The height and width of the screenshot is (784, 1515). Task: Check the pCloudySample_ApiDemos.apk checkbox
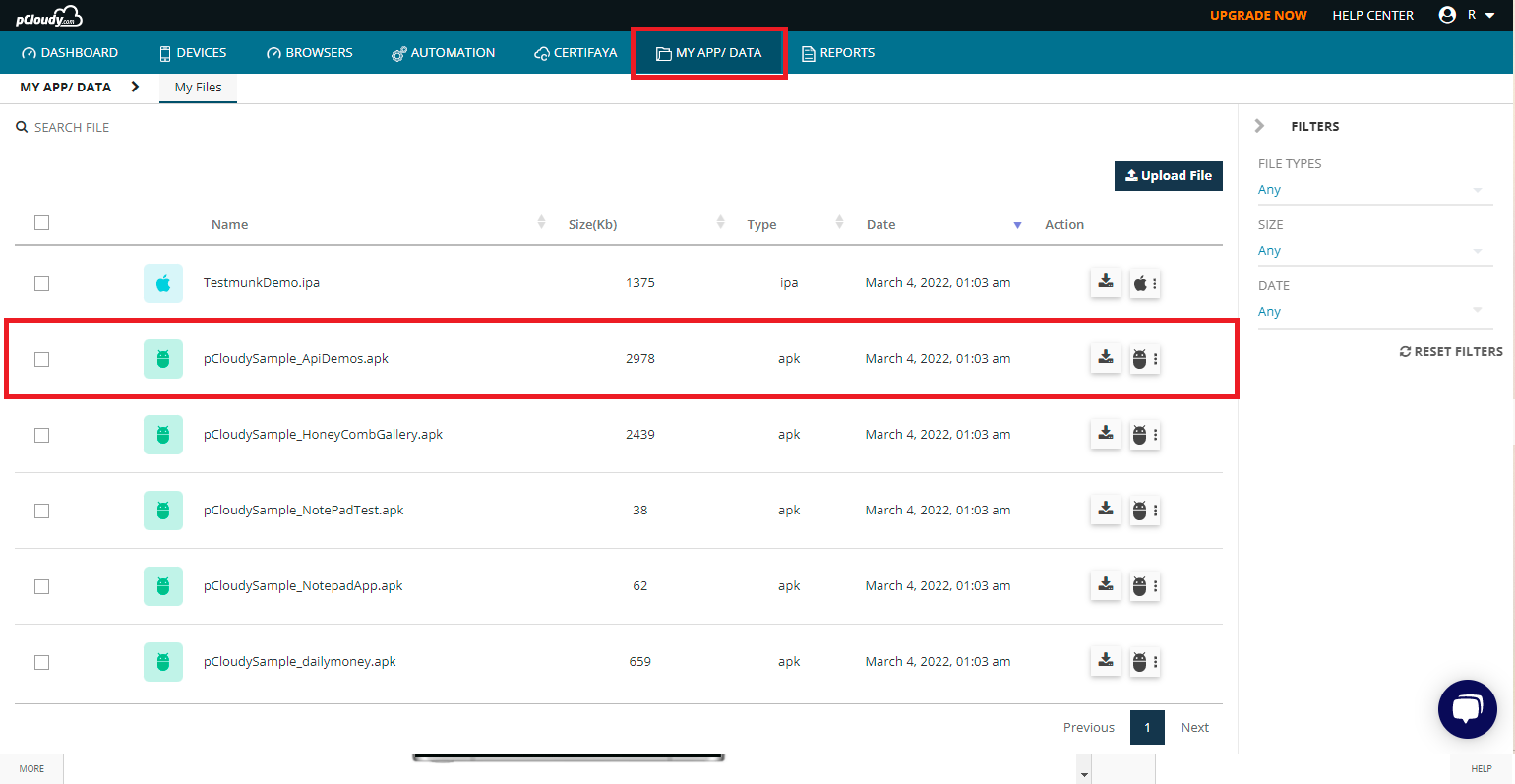(x=41, y=359)
